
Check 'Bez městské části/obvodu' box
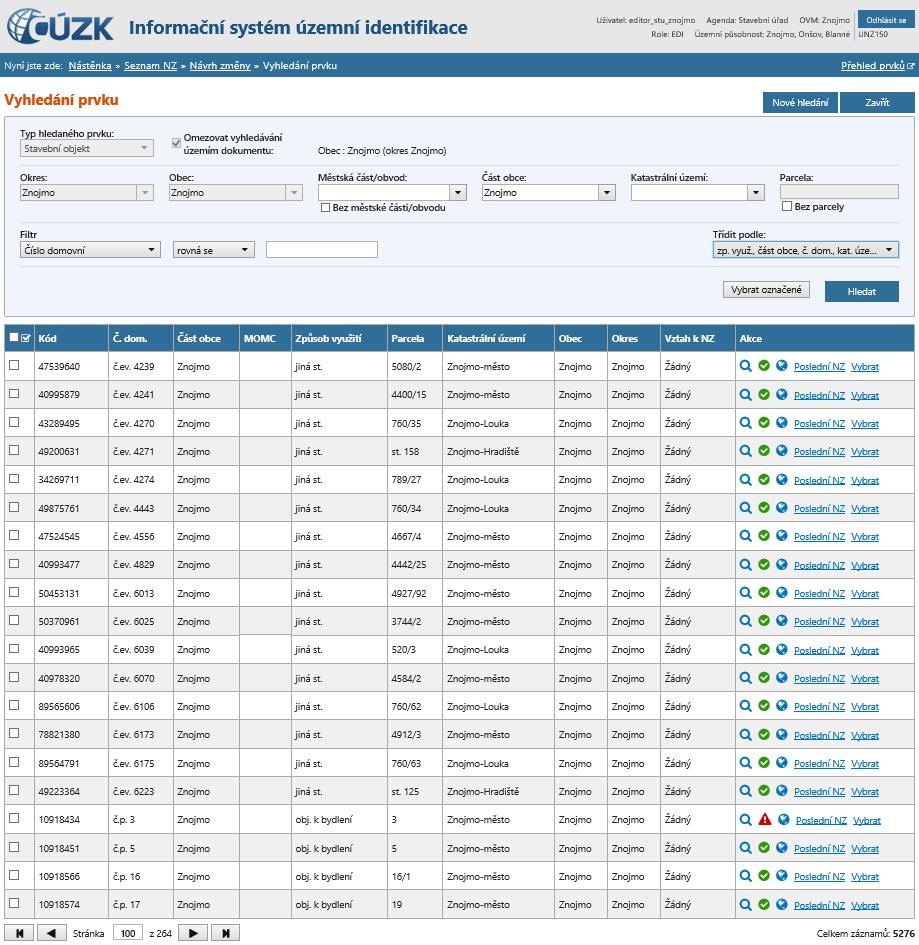click(x=325, y=207)
